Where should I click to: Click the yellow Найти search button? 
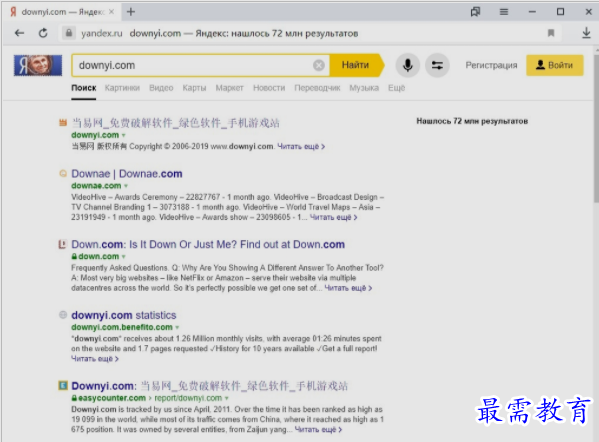click(357, 65)
